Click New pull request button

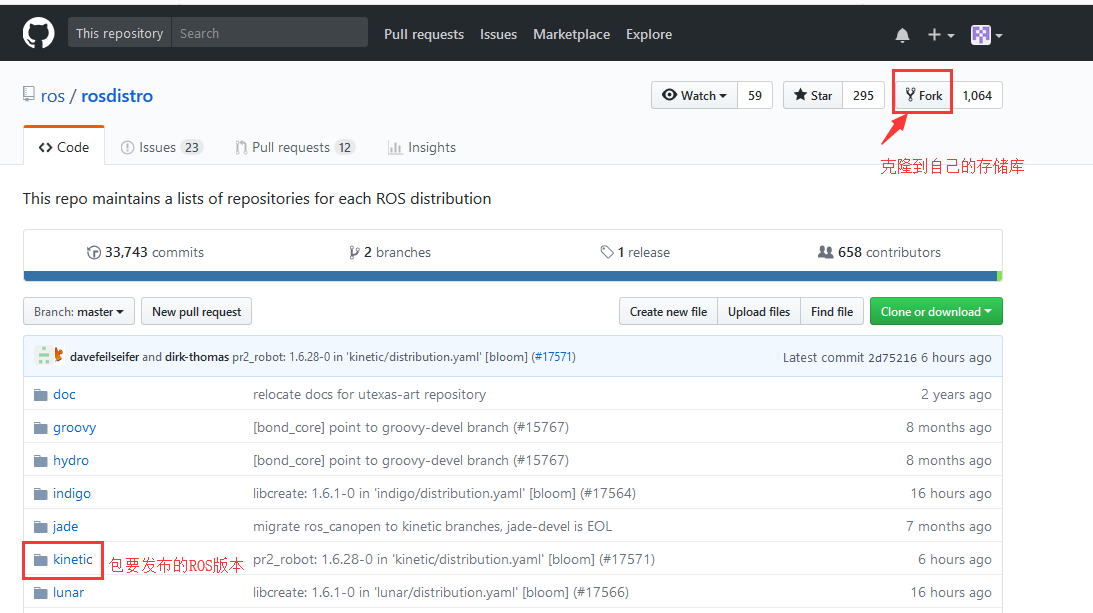pyautogui.click(x=197, y=312)
